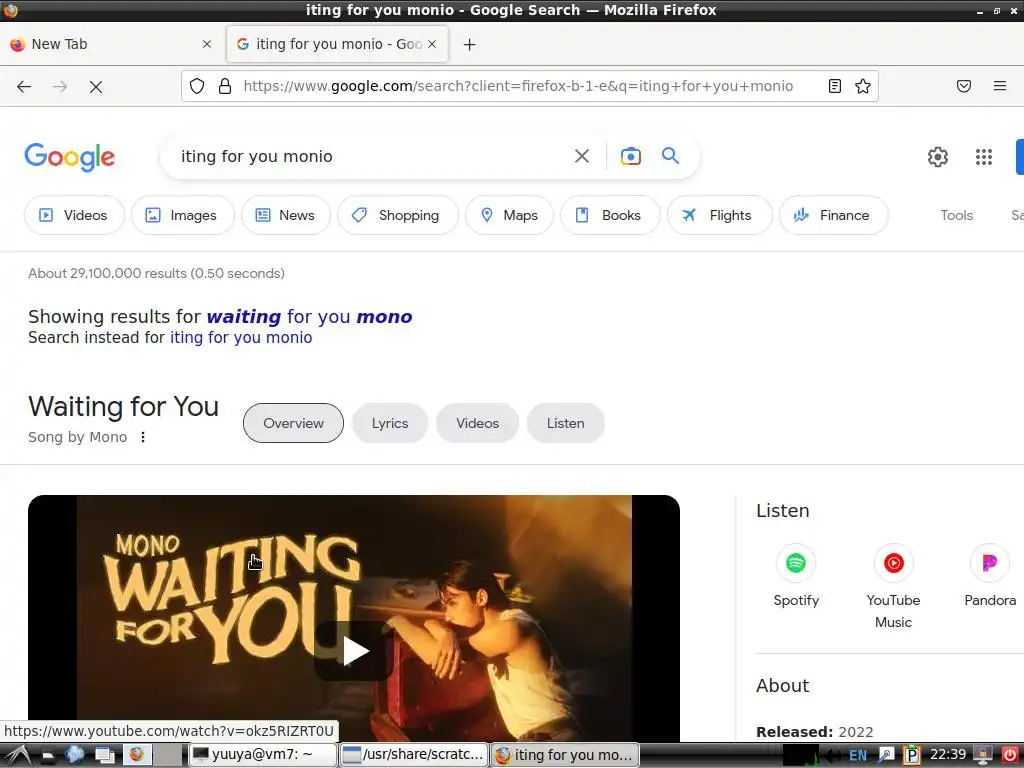1024x768 pixels.
Task: Filter results by News
Action: tap(286, 216)
